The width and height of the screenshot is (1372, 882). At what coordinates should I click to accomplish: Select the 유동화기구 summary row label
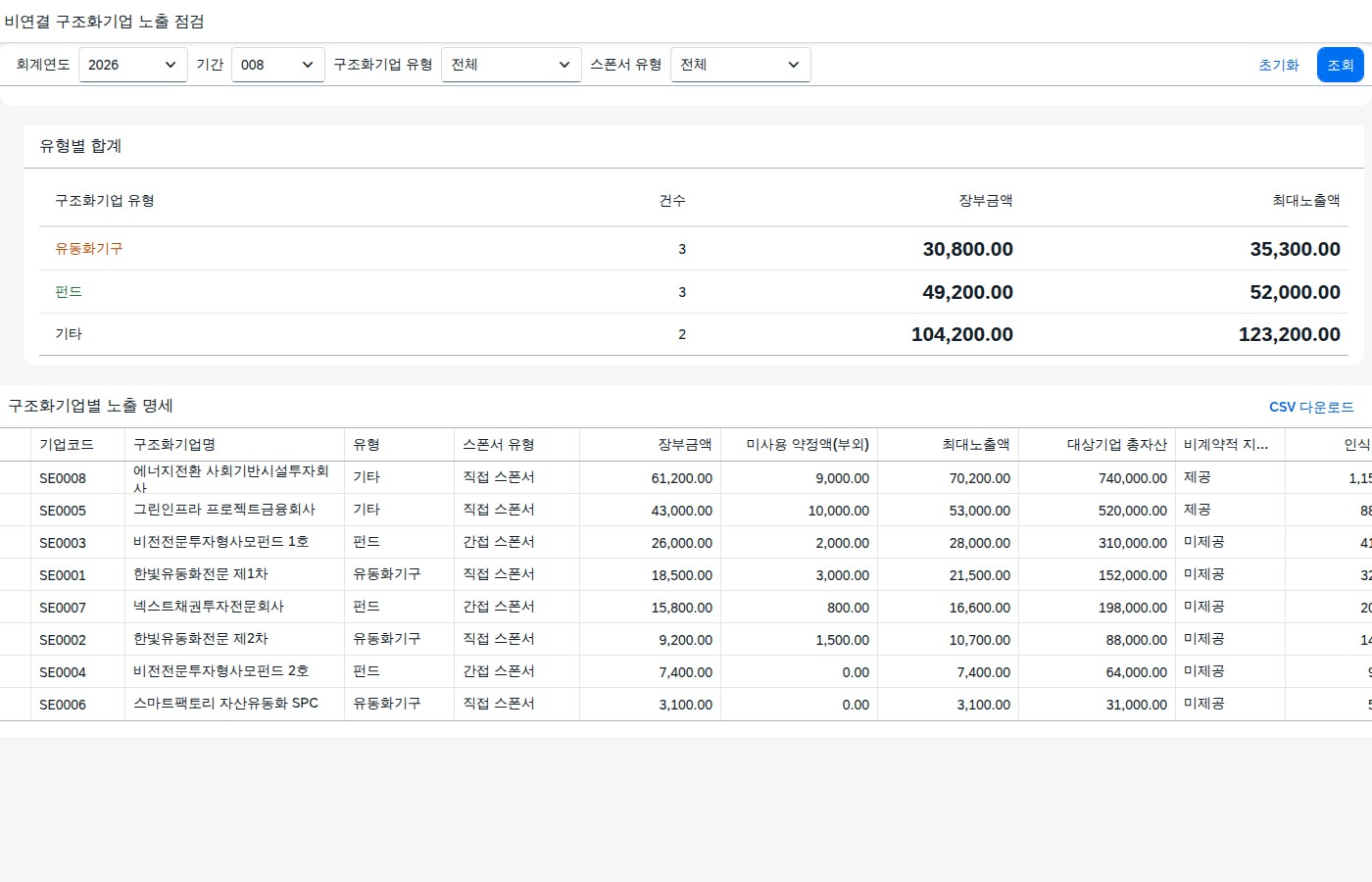pyautogui.click(x=89, y=249)
